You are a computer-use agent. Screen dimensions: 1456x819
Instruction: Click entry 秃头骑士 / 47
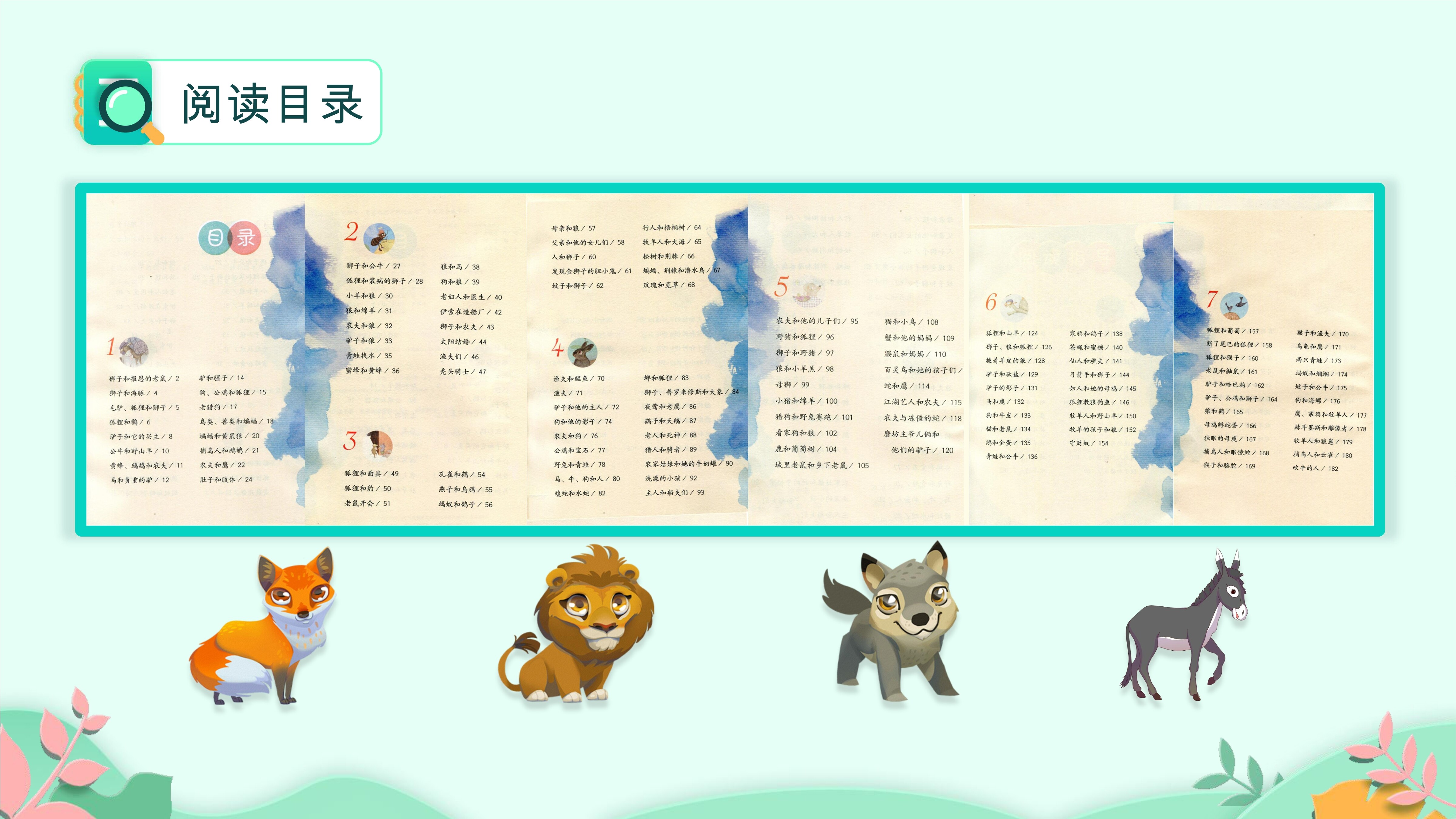[463, 372]
